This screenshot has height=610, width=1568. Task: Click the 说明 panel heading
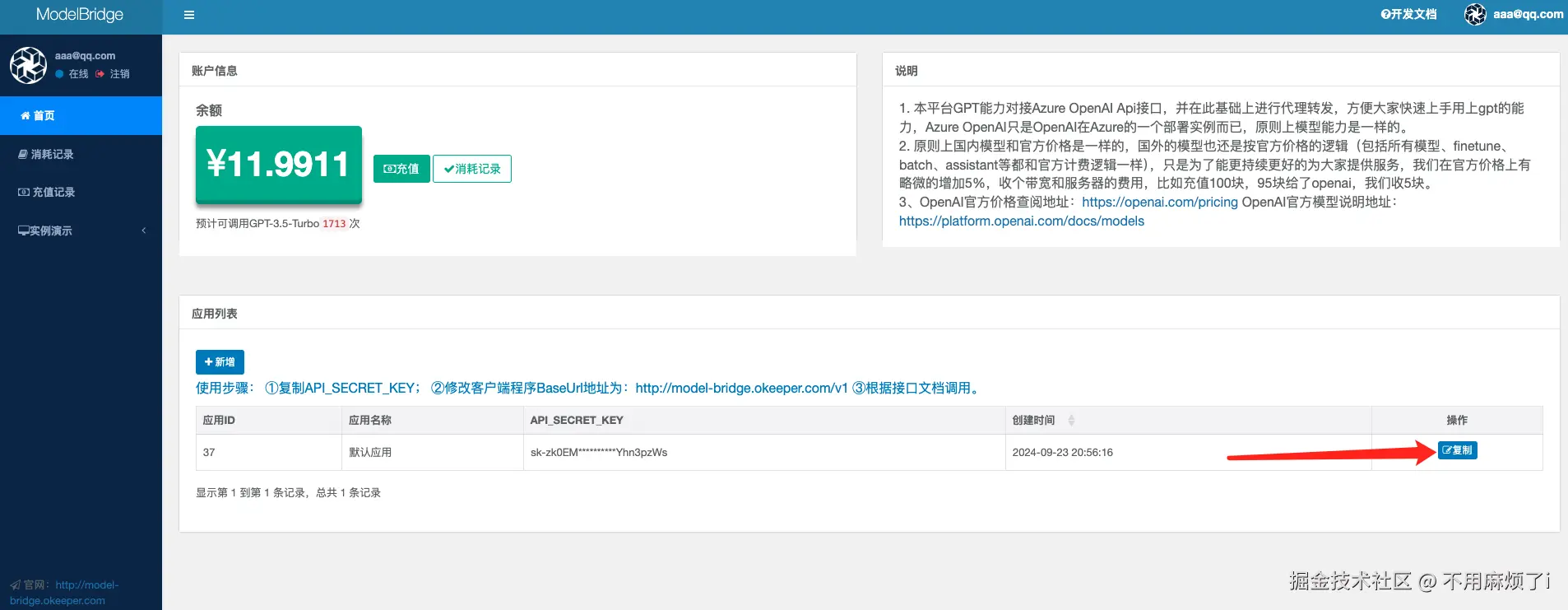pos(907,71)
